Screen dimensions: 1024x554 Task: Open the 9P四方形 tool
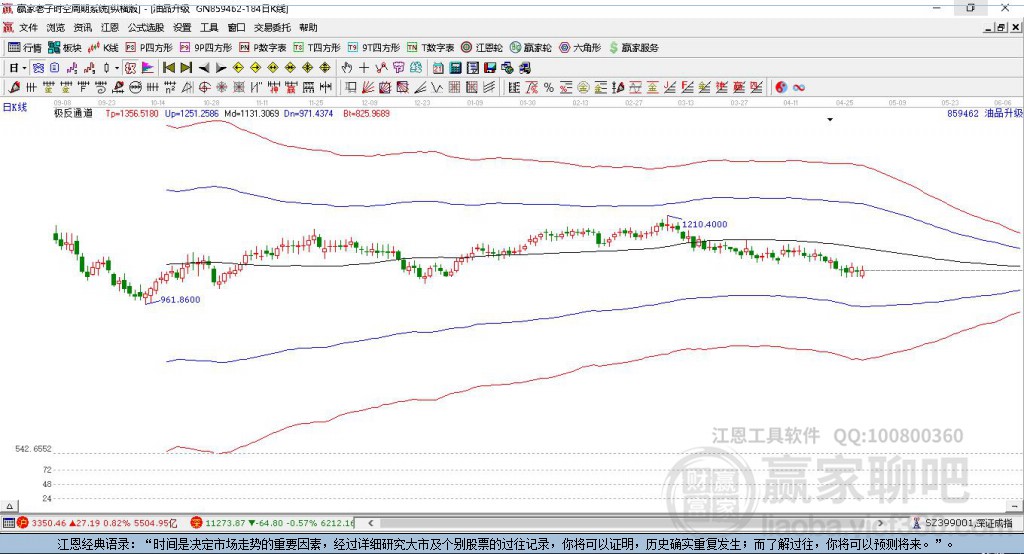(x=206, y=48)
